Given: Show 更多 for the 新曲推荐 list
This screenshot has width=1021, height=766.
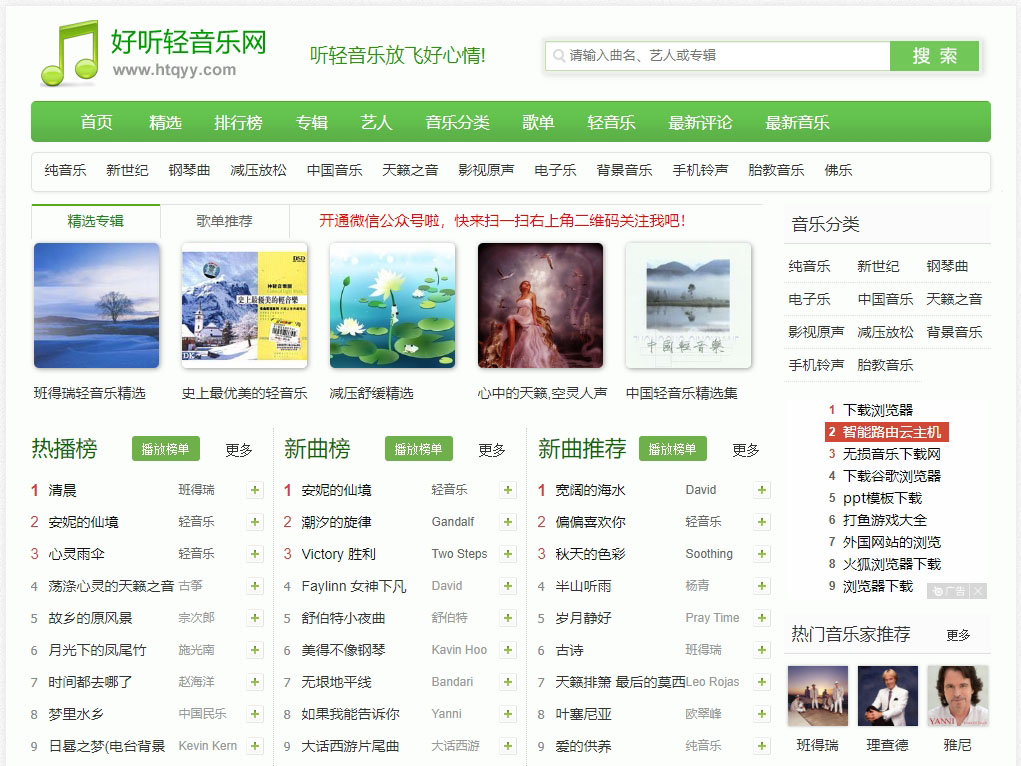Looking at the screenshot, I should point(746,450).
